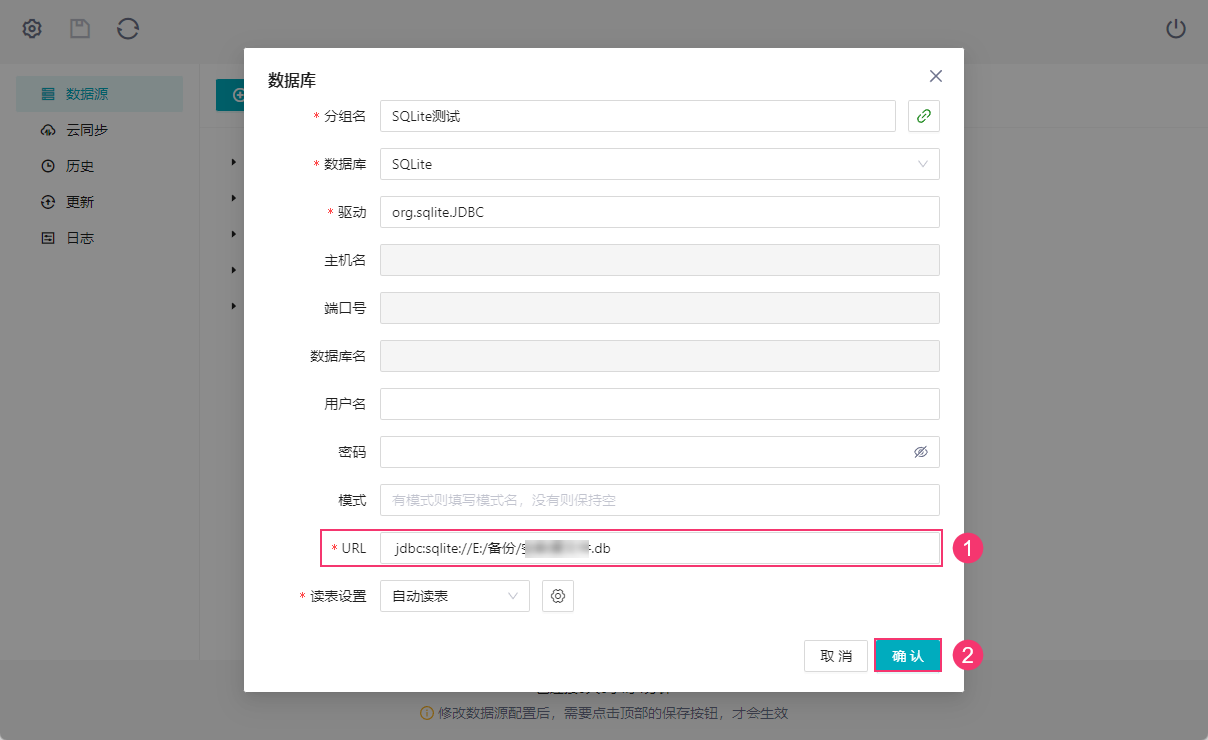Select 日志 in the sidebar
The height and width of the screenshot is (740, 1208).
tap(99, 238)
